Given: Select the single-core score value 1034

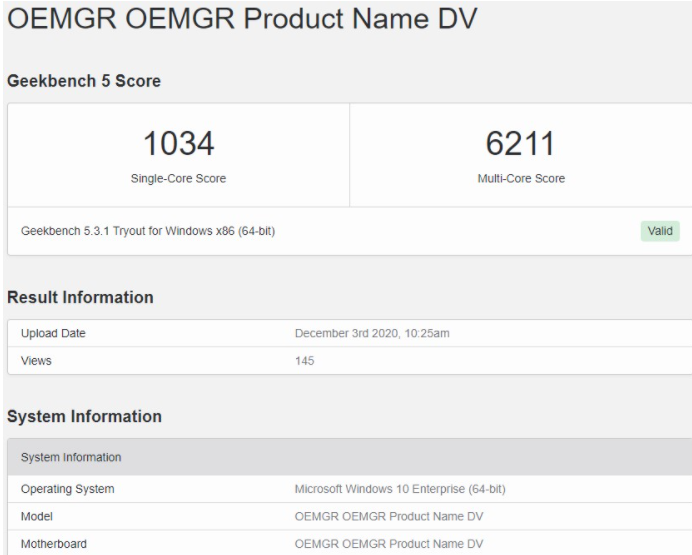Looking at the screenshot, I should pos(179,143).
